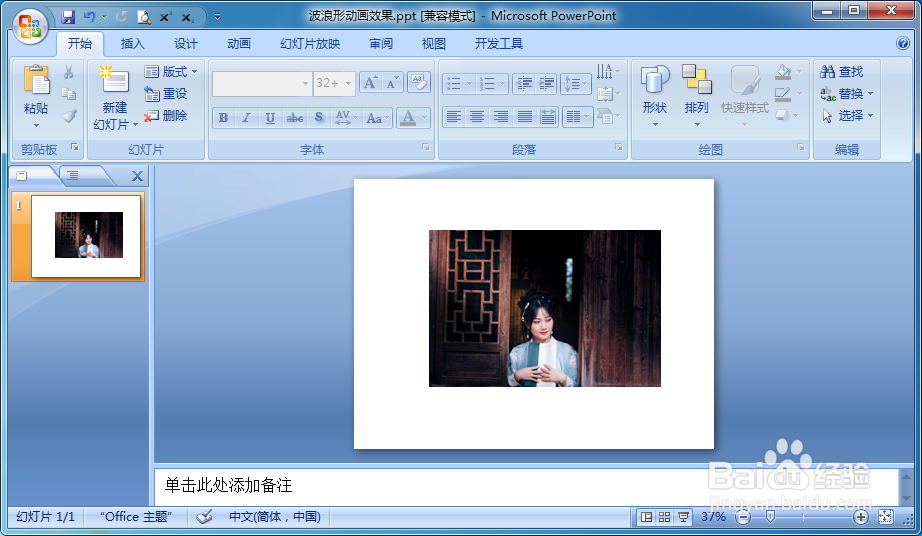Open the 版式 layout dropdown
This screenshot has height=536, width=922.
tap(171, 72)
